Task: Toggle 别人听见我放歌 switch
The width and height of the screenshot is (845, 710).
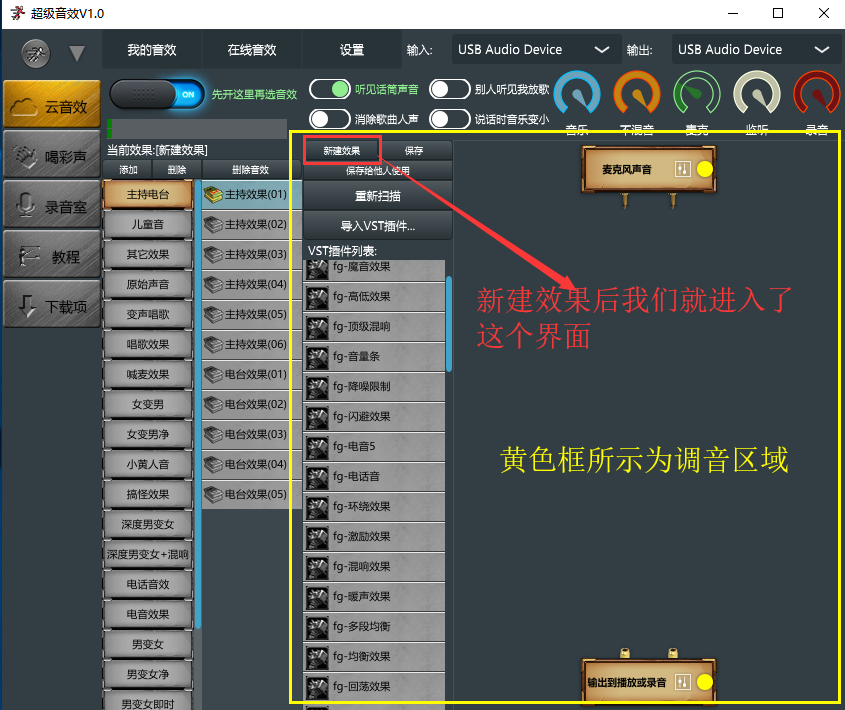Action: 449,89
